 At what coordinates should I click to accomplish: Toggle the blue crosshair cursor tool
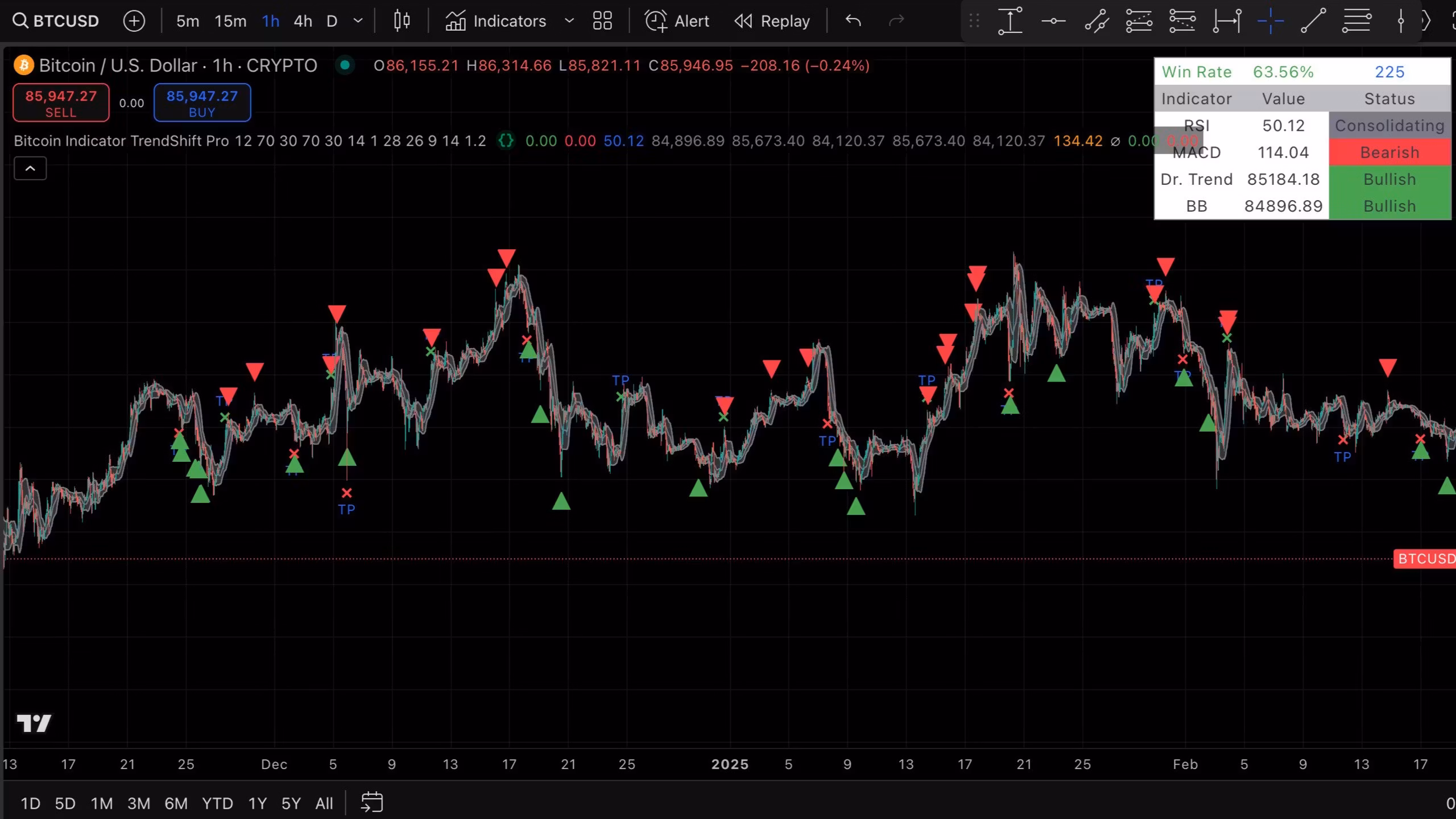pos(1270,21)
